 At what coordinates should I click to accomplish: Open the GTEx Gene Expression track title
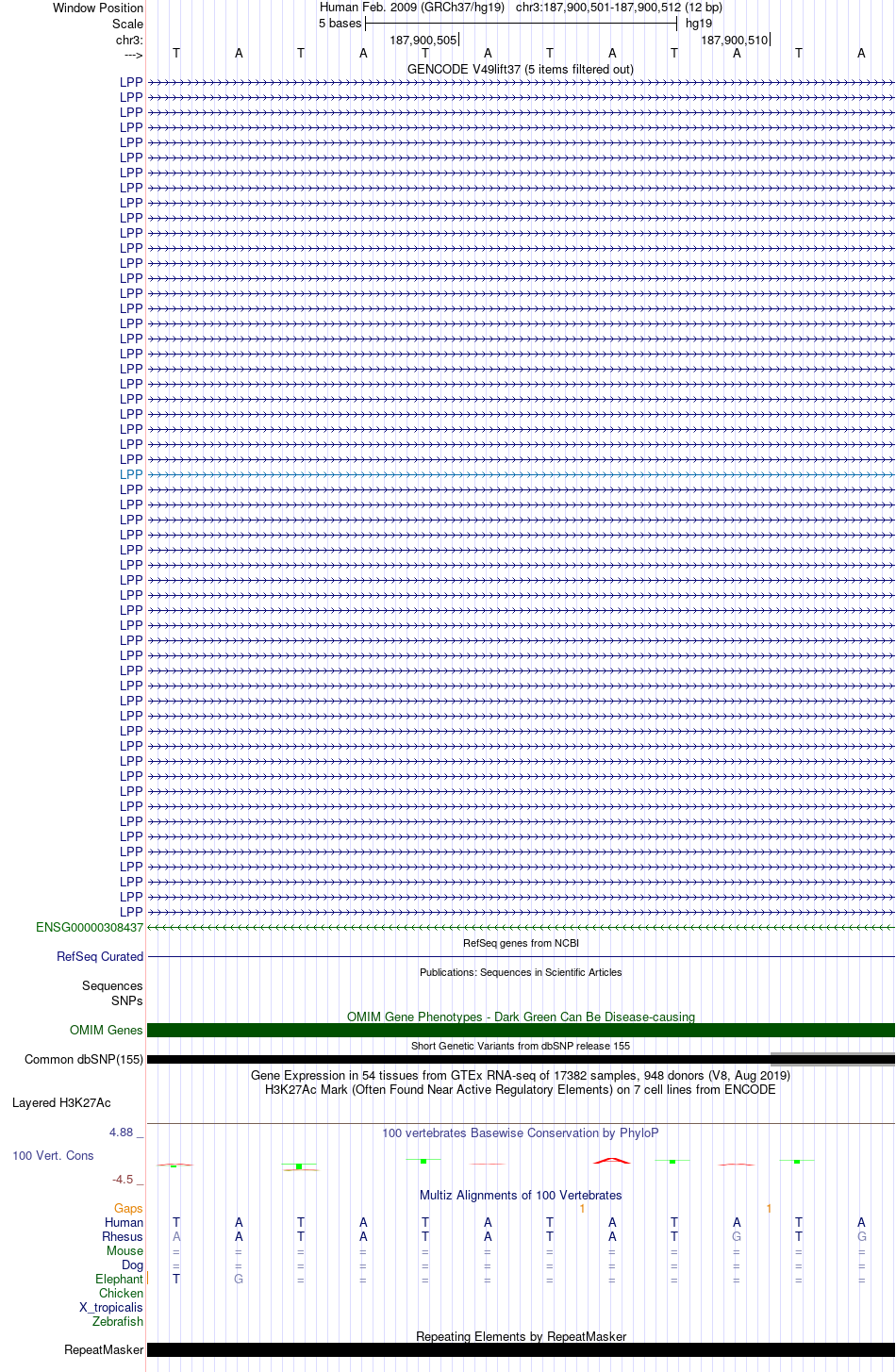pyautogui.click(x=521, y=1075)
